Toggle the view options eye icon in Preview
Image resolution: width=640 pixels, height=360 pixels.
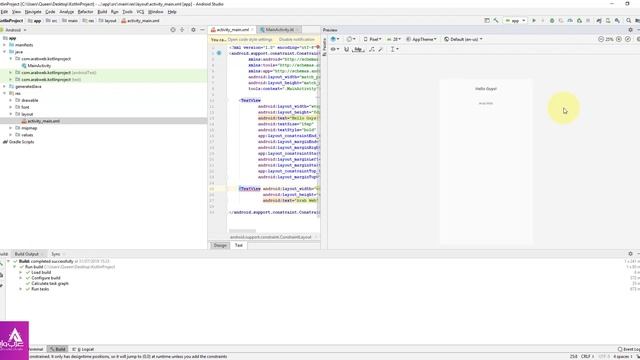point(335,49)
